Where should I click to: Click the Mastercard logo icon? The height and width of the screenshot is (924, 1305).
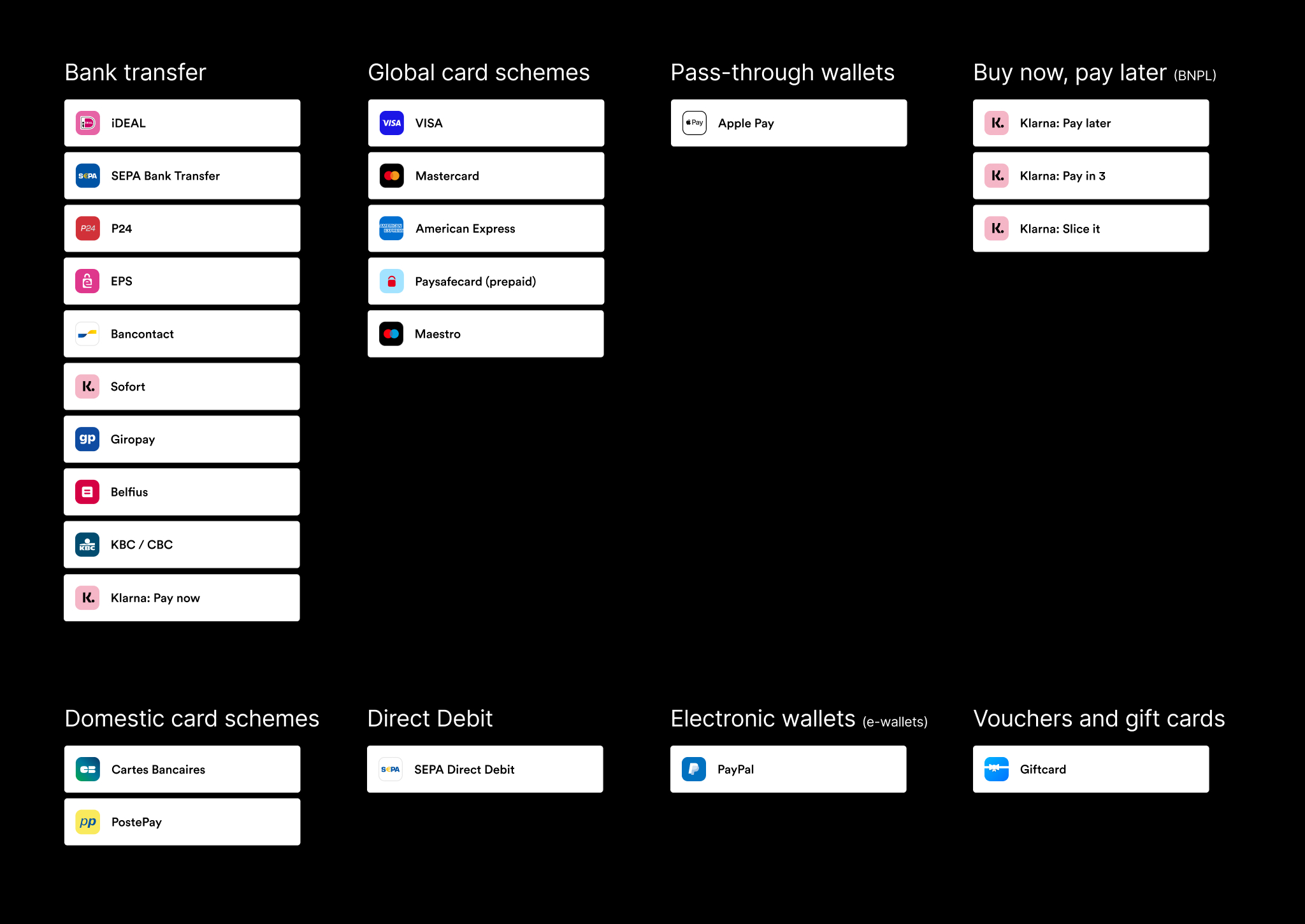click(392, 176)
